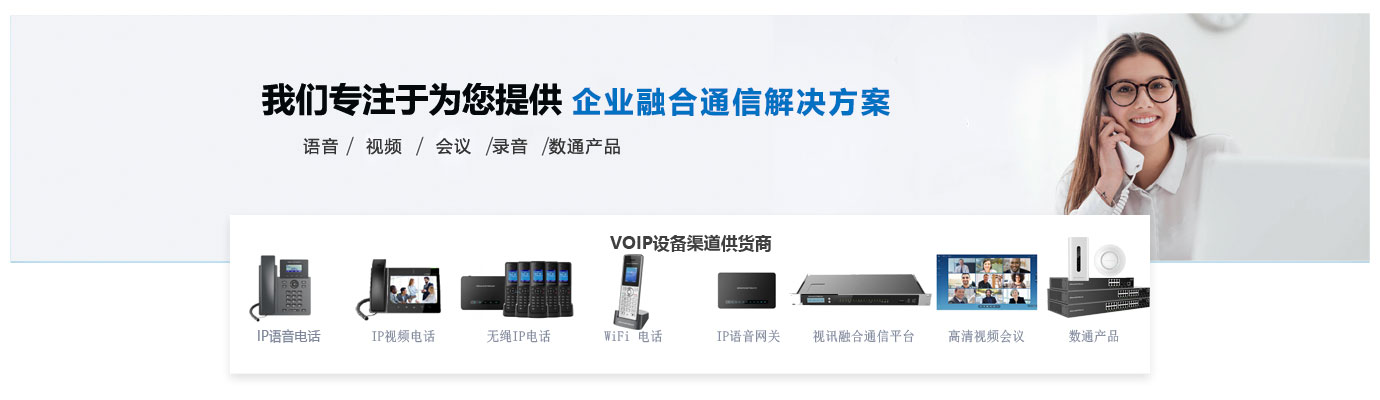
Task: Select the 视讯融合通信平台 rack server image
Action: (x=864, y=291)
